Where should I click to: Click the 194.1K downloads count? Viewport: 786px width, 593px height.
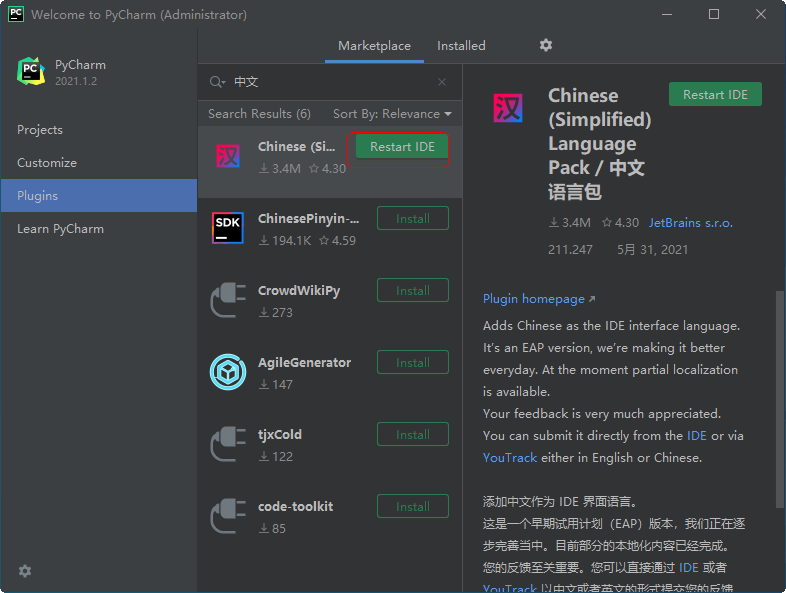285,241
